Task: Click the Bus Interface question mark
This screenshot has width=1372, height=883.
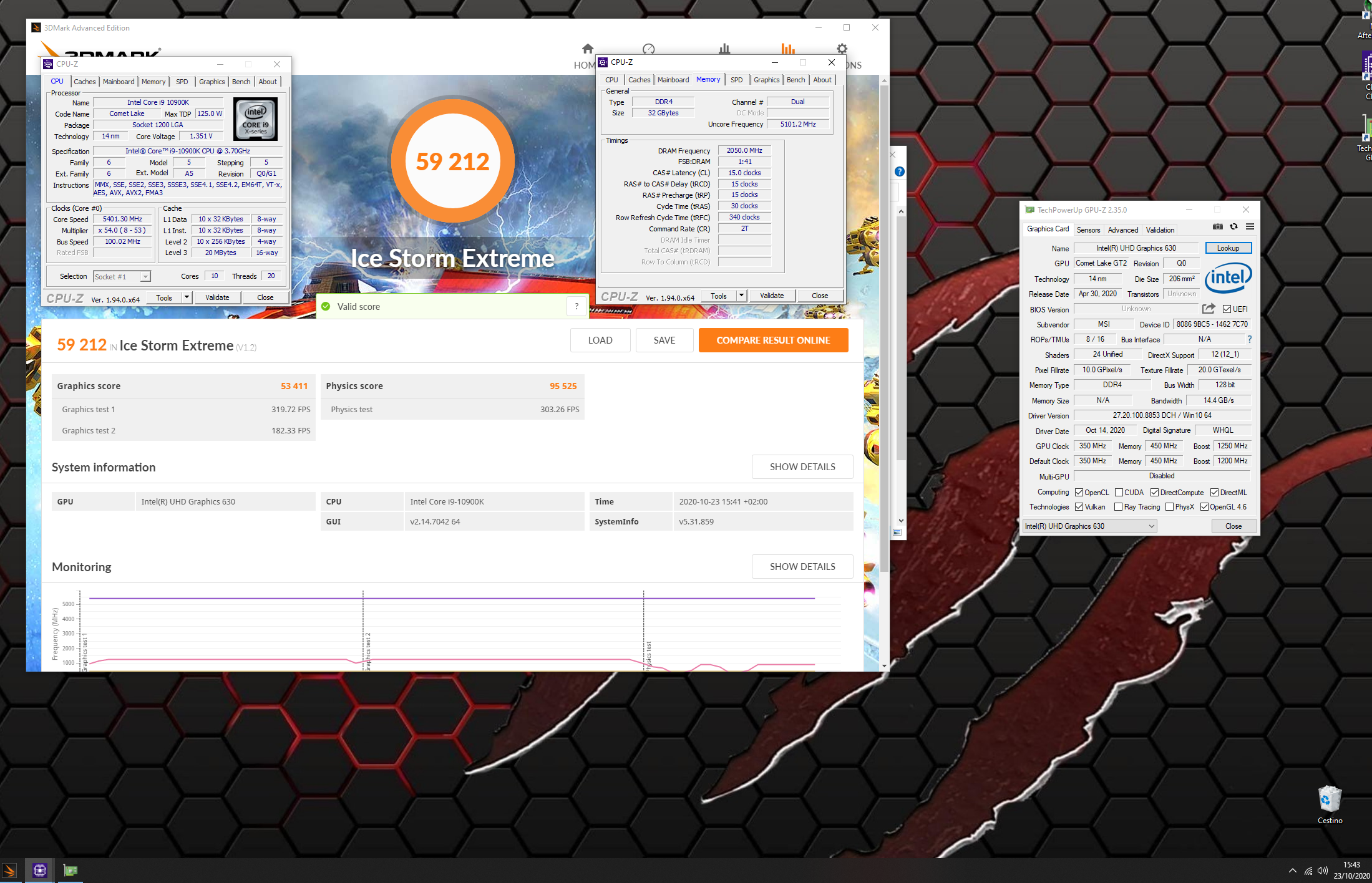Action: pos(1249,339)
